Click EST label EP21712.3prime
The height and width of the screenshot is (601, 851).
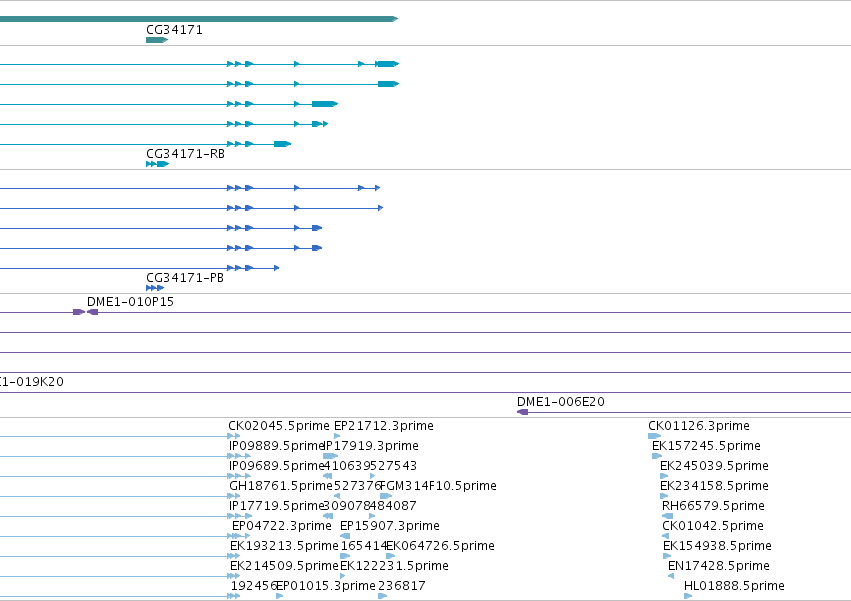[x=384, y=426]
